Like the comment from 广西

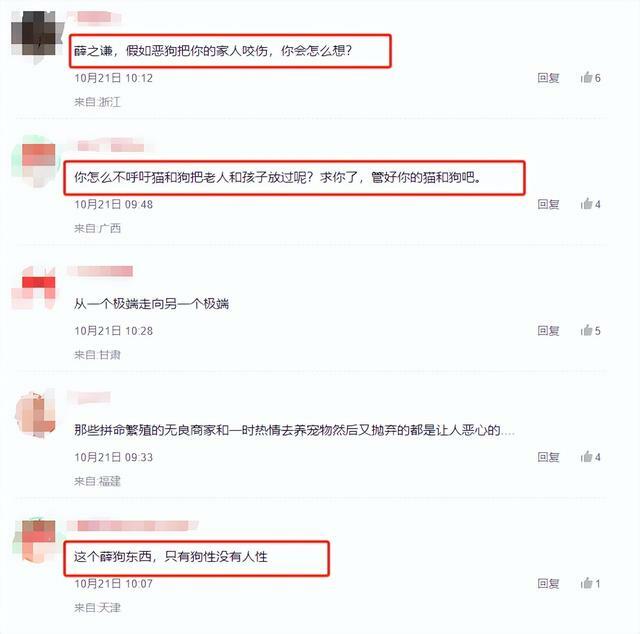590,204
